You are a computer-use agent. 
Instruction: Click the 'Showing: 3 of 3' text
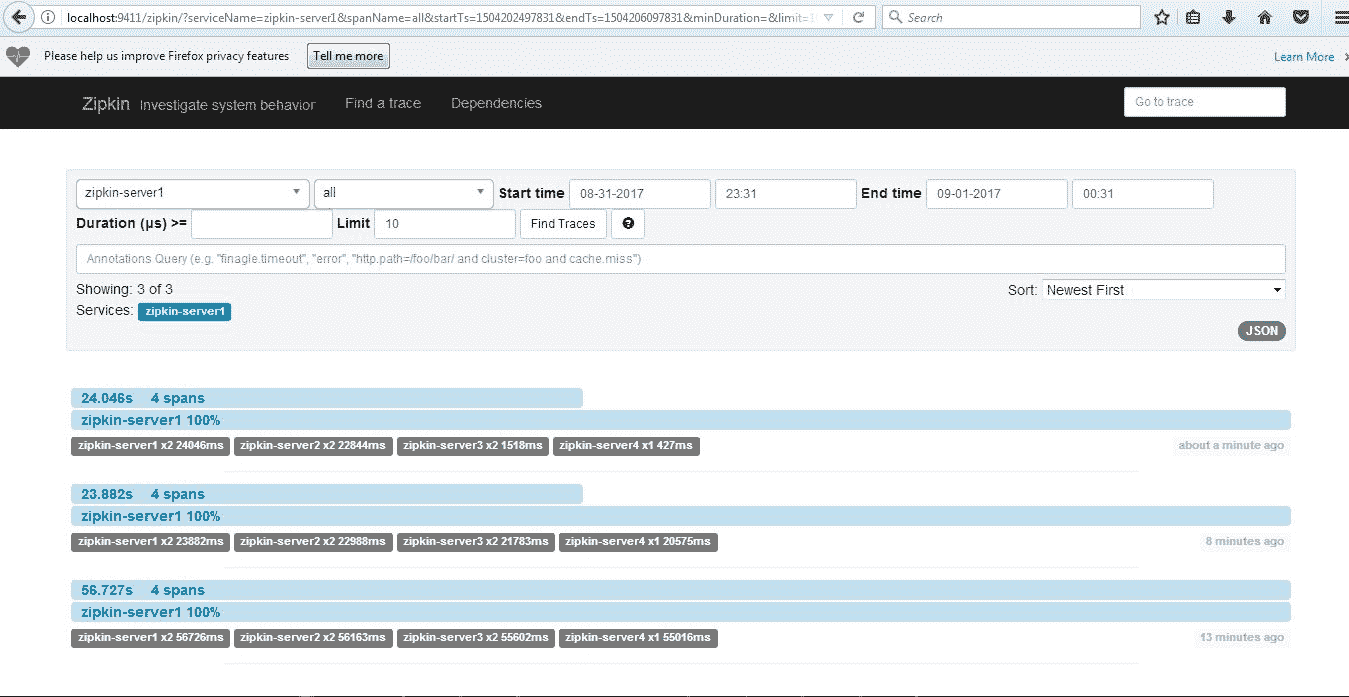point(125,290)
